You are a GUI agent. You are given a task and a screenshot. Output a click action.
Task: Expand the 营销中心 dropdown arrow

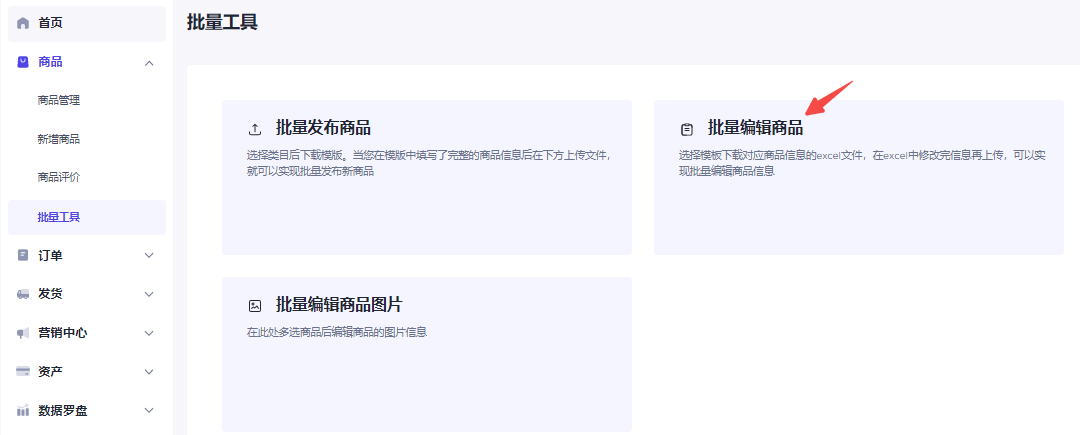(x=149, y=333)
